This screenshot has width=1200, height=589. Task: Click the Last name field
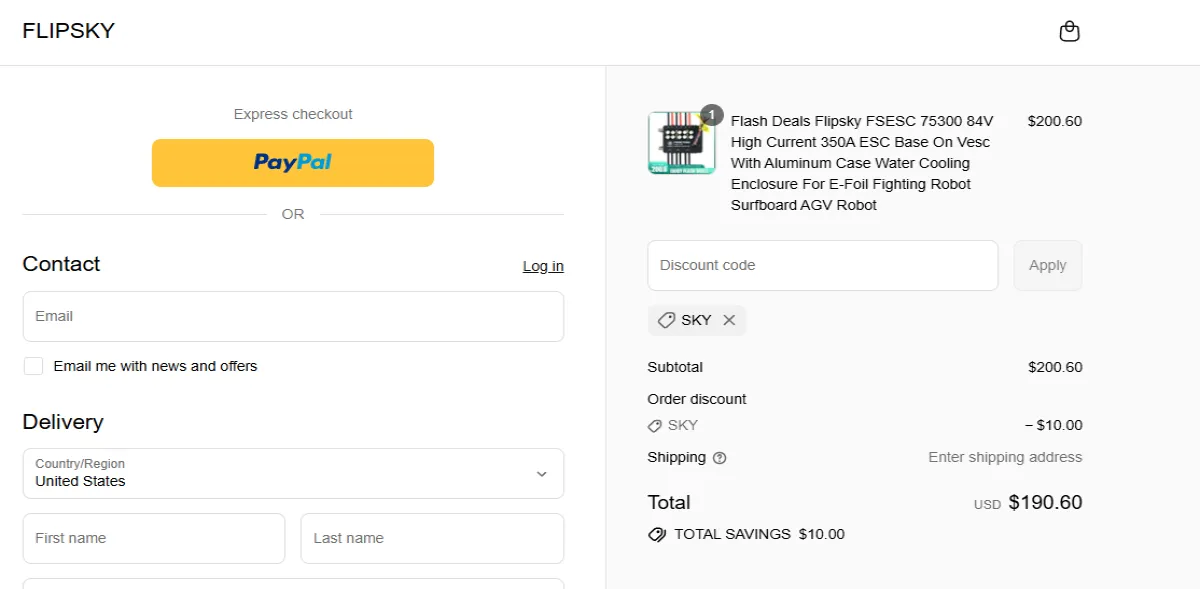point(432,538)
